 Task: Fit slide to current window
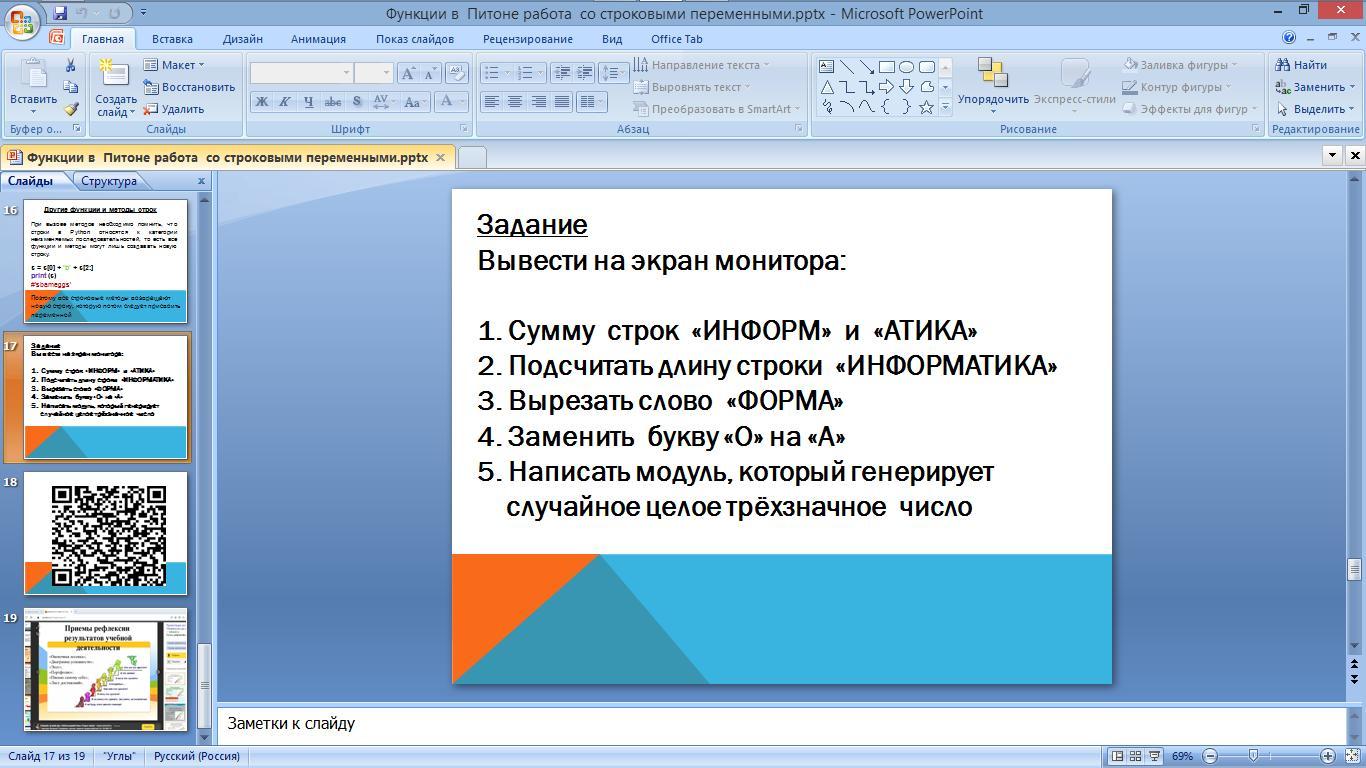coord(1351,756)
